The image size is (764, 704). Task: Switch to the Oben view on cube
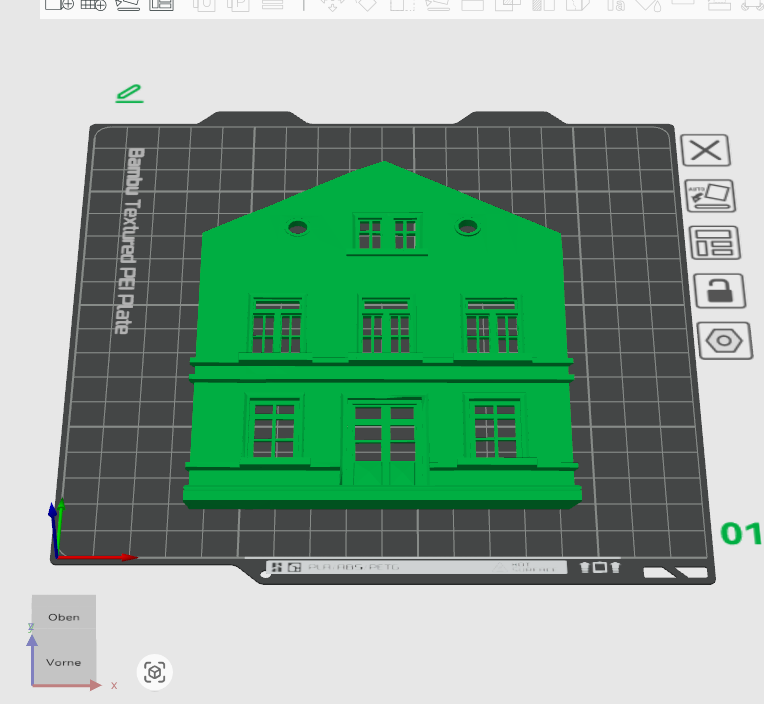(64, 617)
